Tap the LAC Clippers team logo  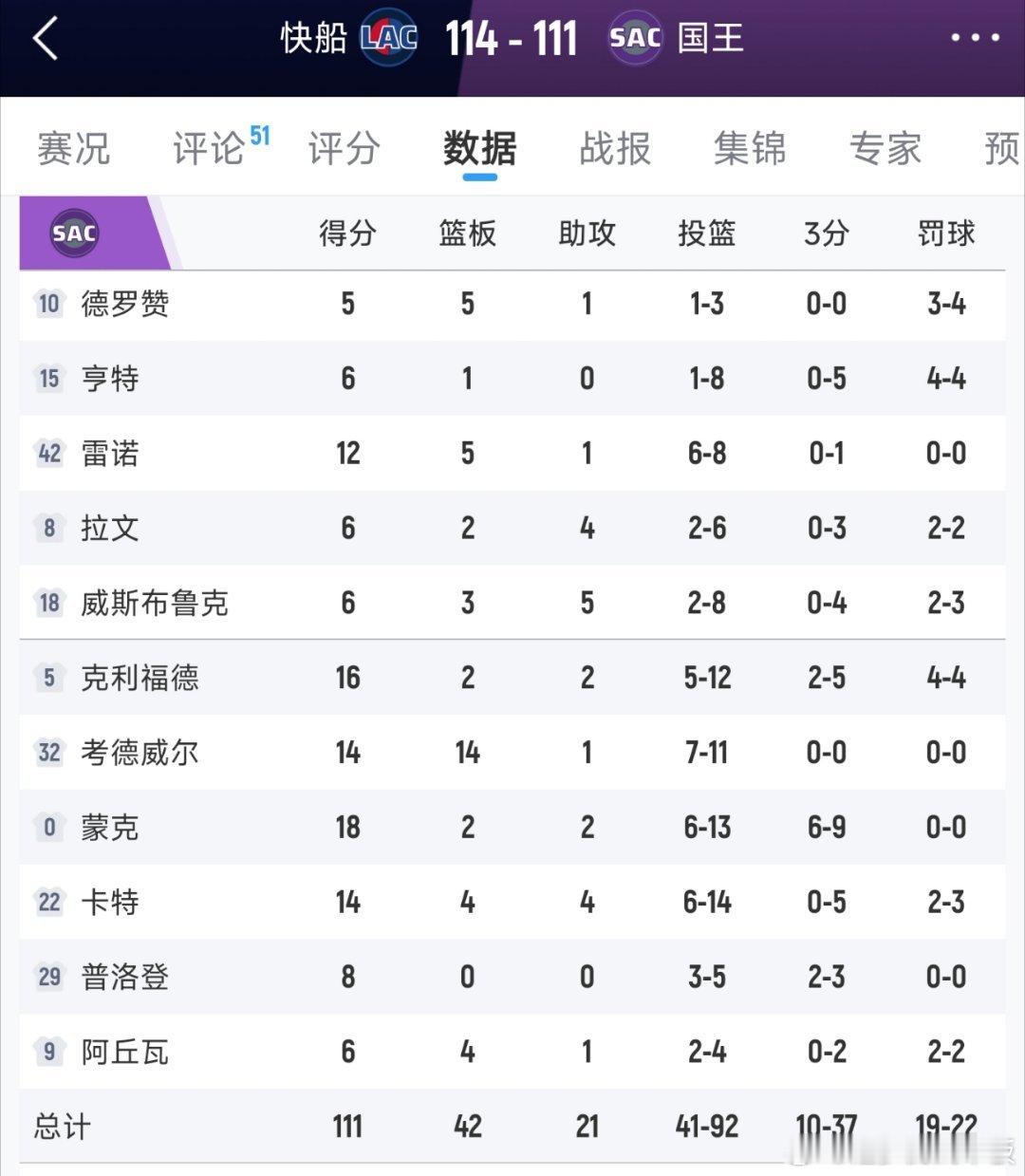(x=389, y=39)
